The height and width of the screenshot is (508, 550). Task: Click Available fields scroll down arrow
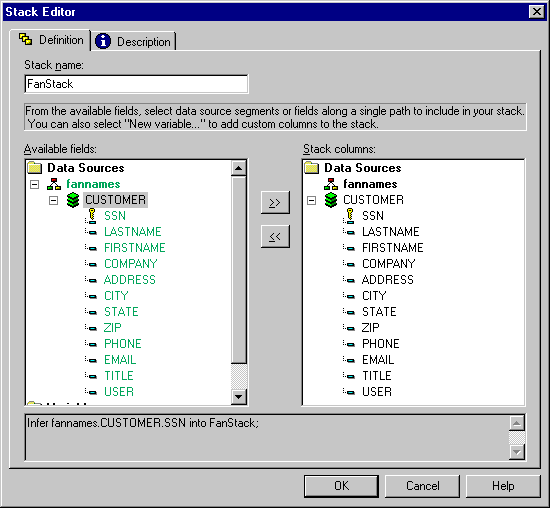pos(239,397)
